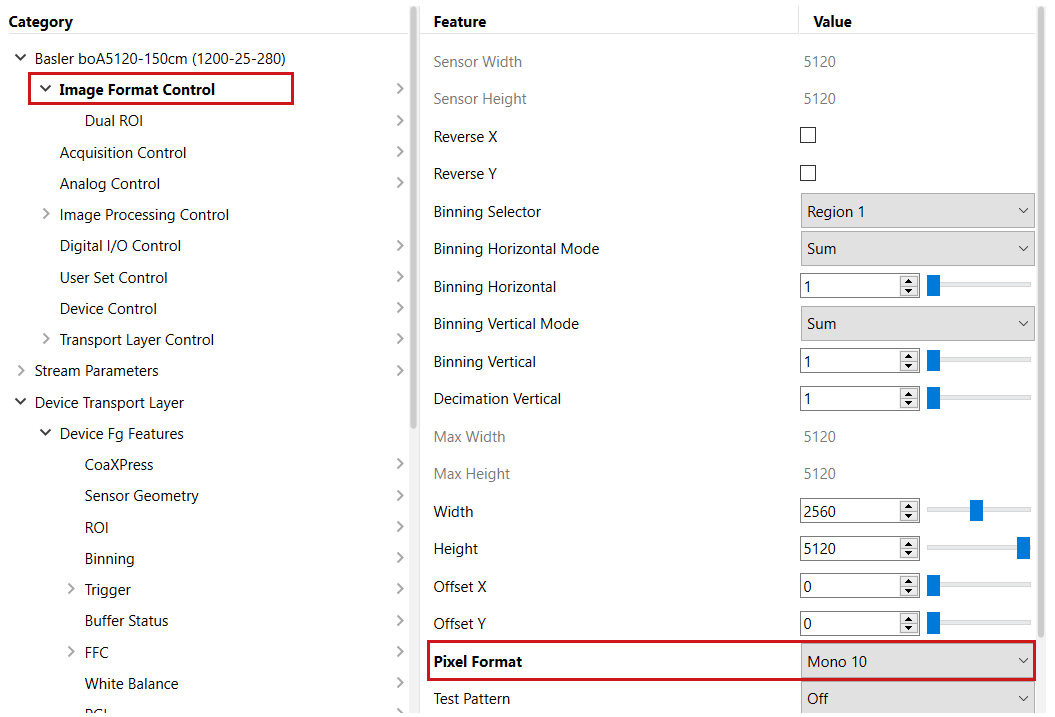
Task: Click the feature list vertical scrollbar
Action: pos(1042,322)
